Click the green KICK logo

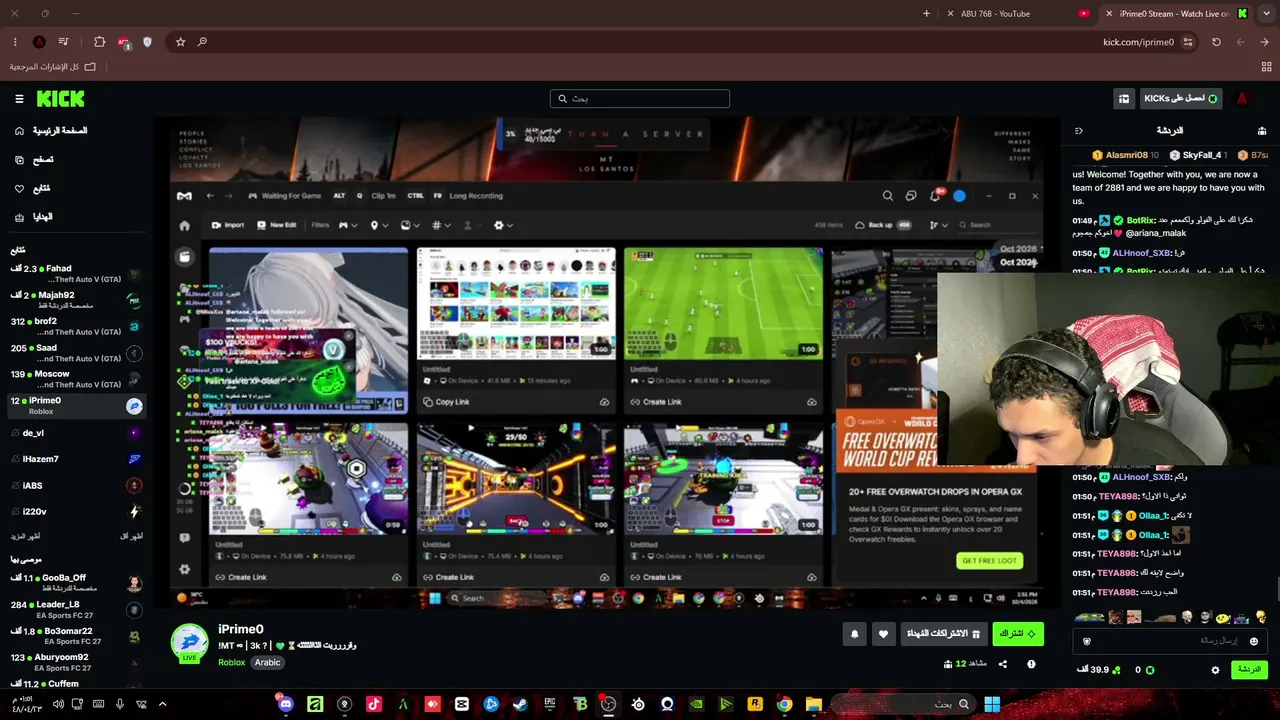coord(60,98)
